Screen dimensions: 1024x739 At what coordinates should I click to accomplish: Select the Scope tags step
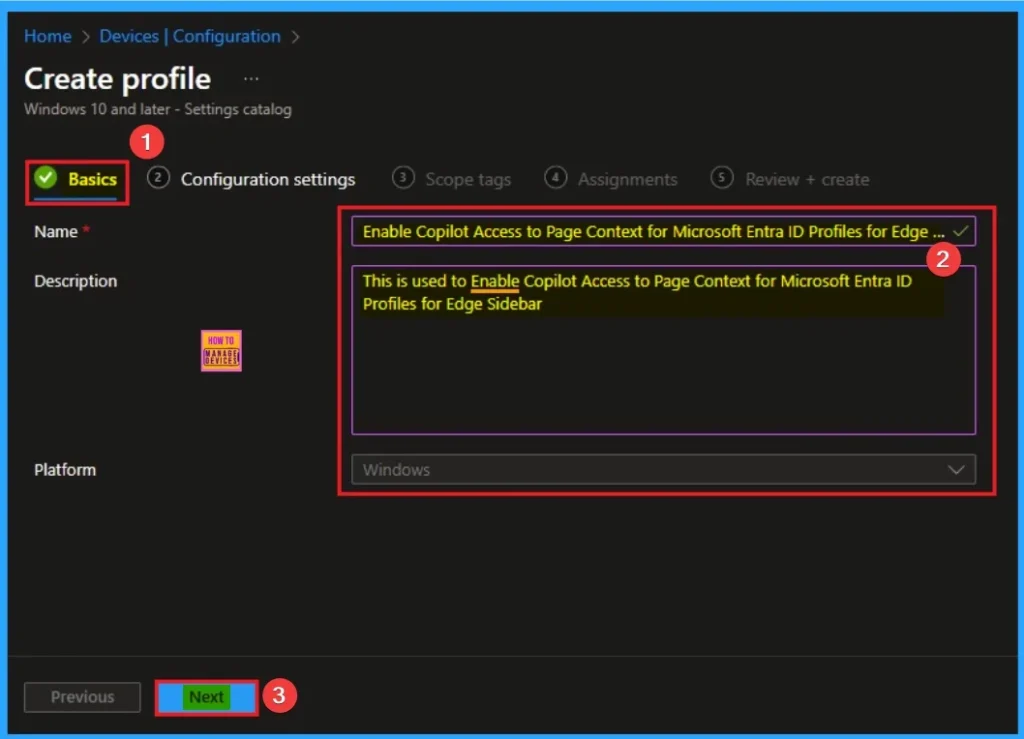pyautogui.click(x=467, y=179)
